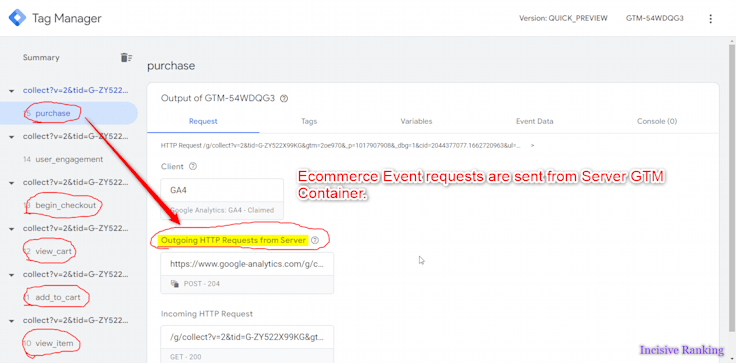Clear the summary list with trash icon

pos(126,57)
